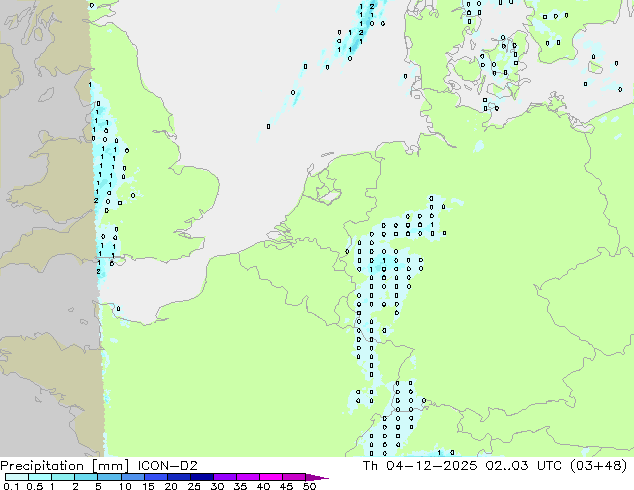Screen dimensions: 634x490
Task: Click the ICON-D2 model name label
Action: pyautogui.click(x=167, y=466)
